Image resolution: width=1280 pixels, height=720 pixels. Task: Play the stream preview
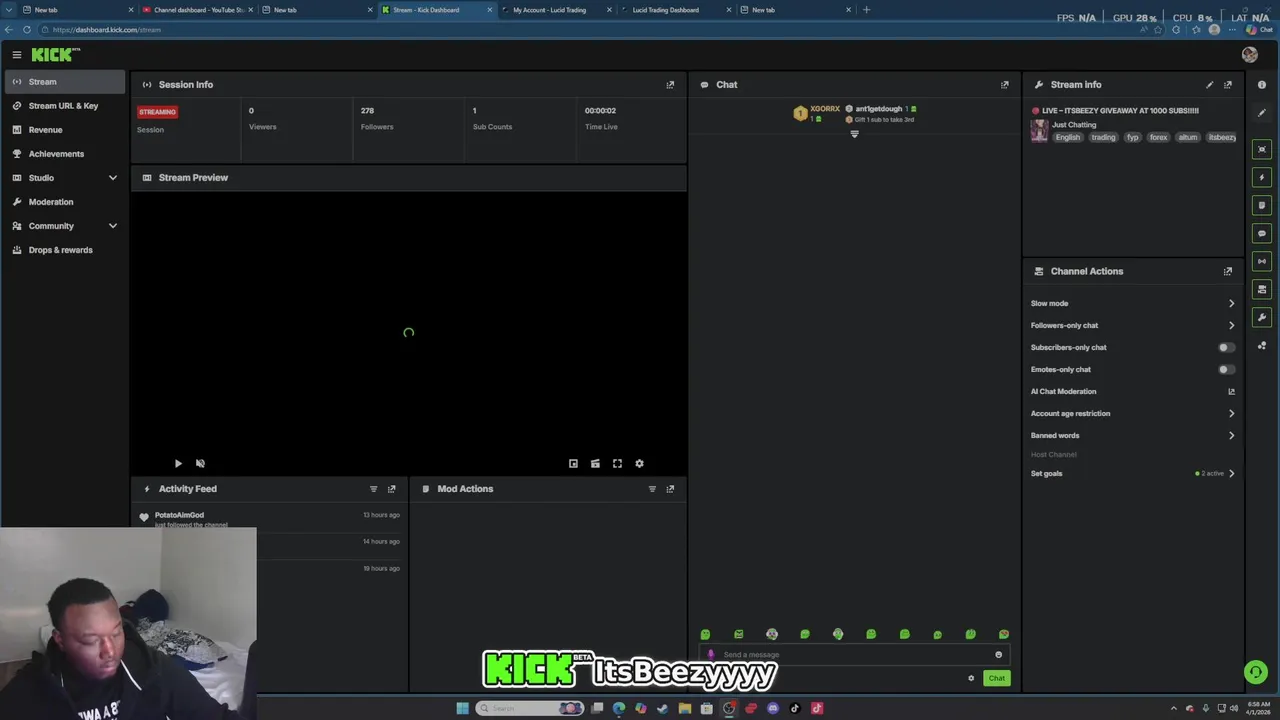click(x=178, y=463)
